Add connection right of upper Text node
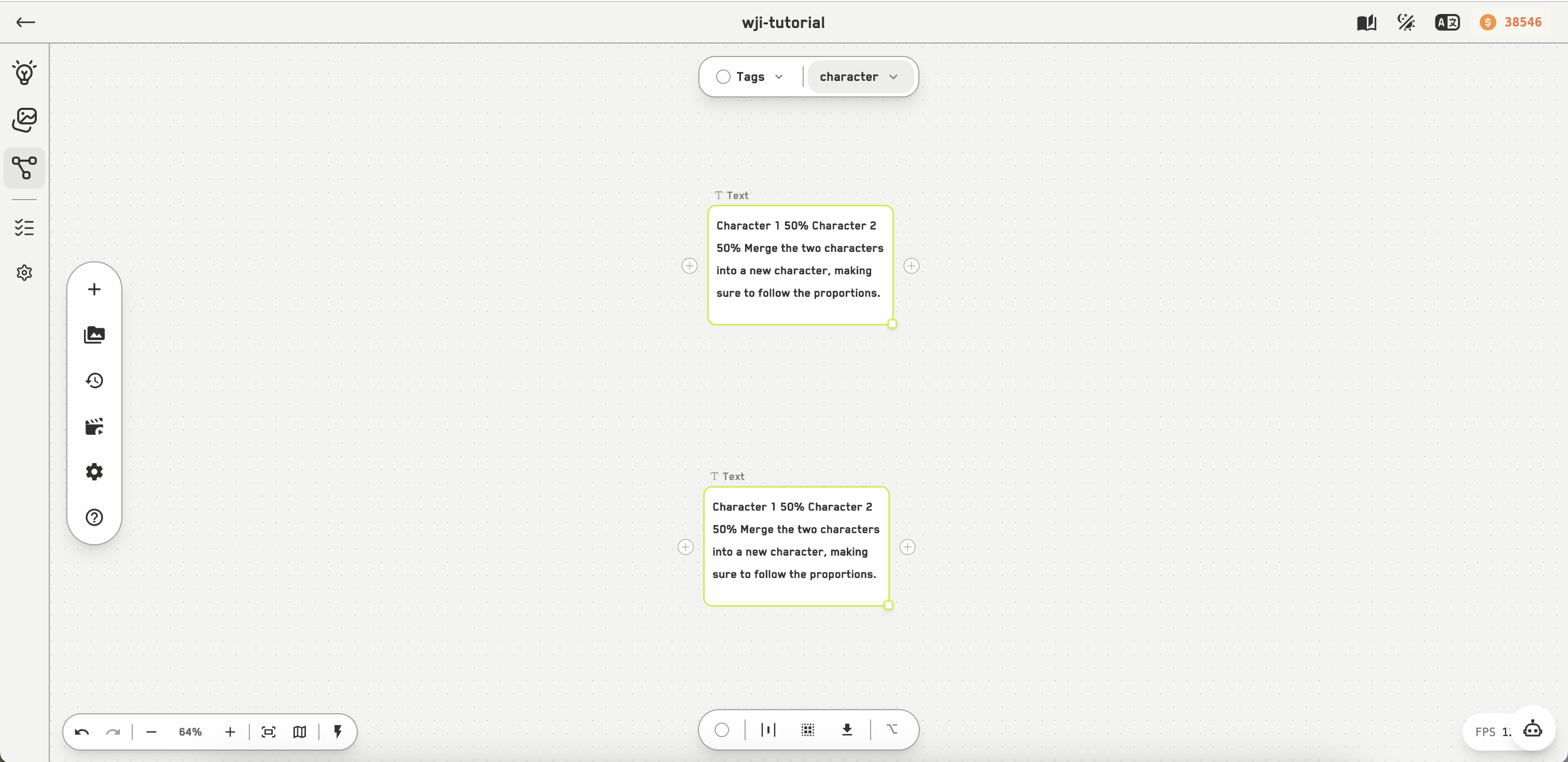The width and height of the screenshot is (1568, 762). click(x=911, y=266)
